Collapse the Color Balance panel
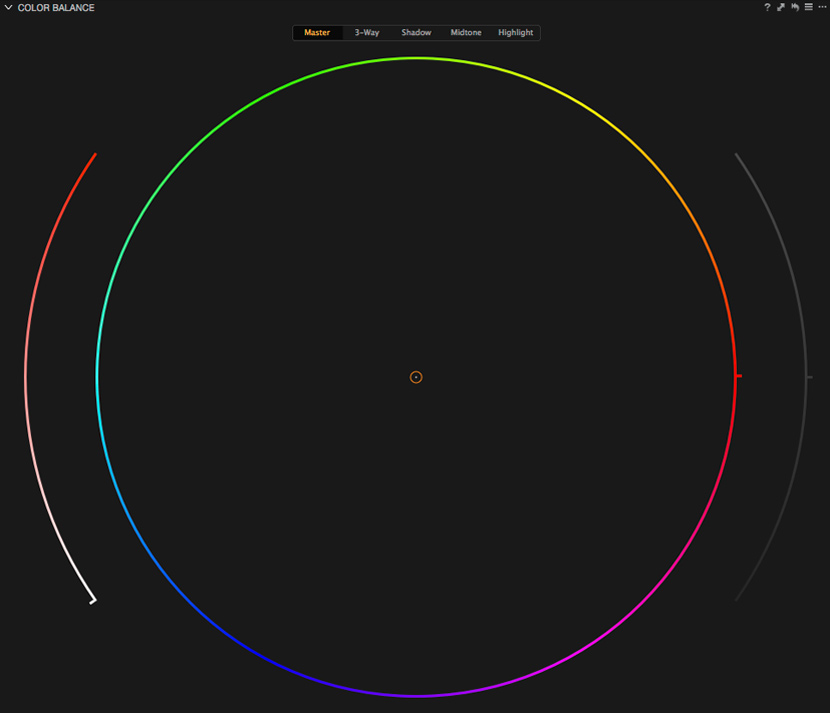The height and width of the screenshot is (713, 830). click(8, 7)
